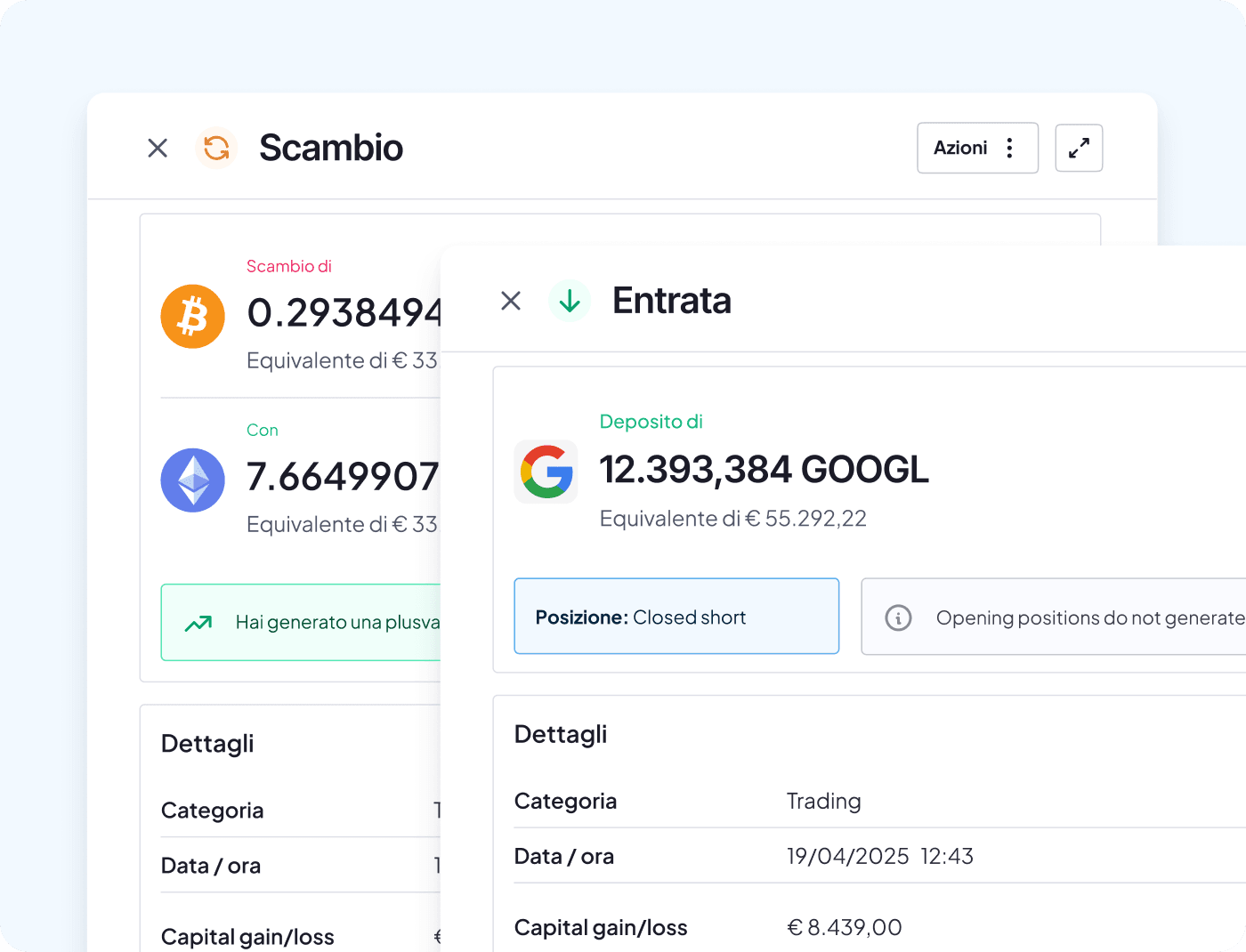Click the Bitcoin amount 0.2938494

pos(344,312)
